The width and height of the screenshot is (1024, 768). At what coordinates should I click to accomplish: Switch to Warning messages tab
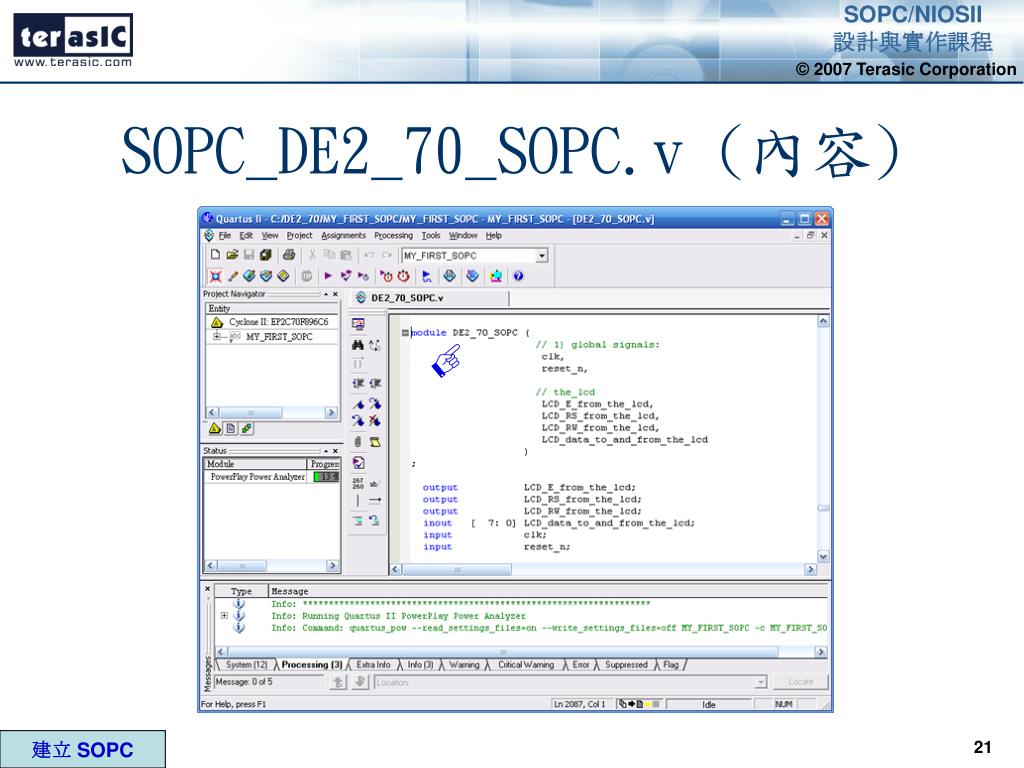coord(464,665)
